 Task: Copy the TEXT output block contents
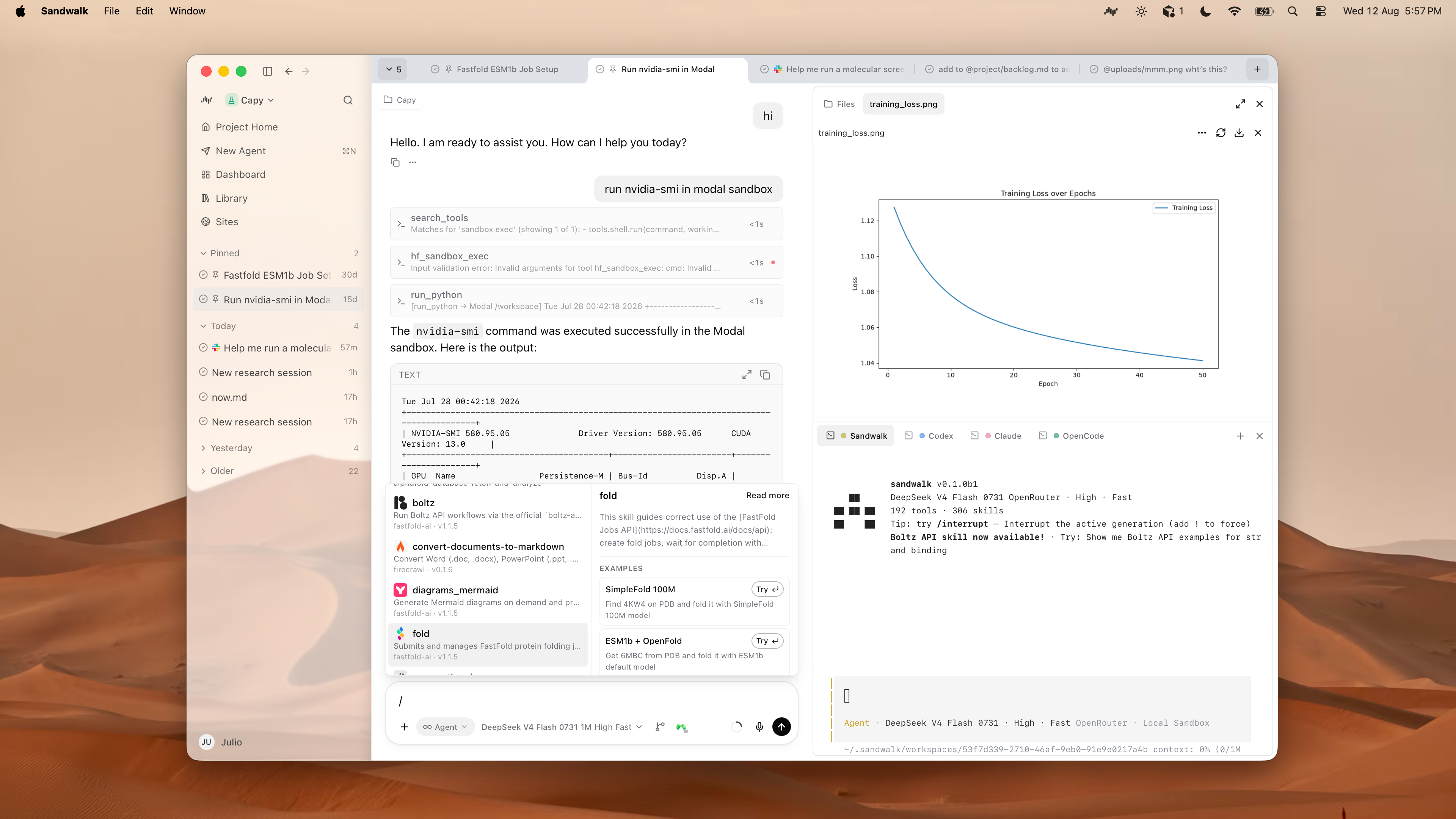[x=765, y=375]
